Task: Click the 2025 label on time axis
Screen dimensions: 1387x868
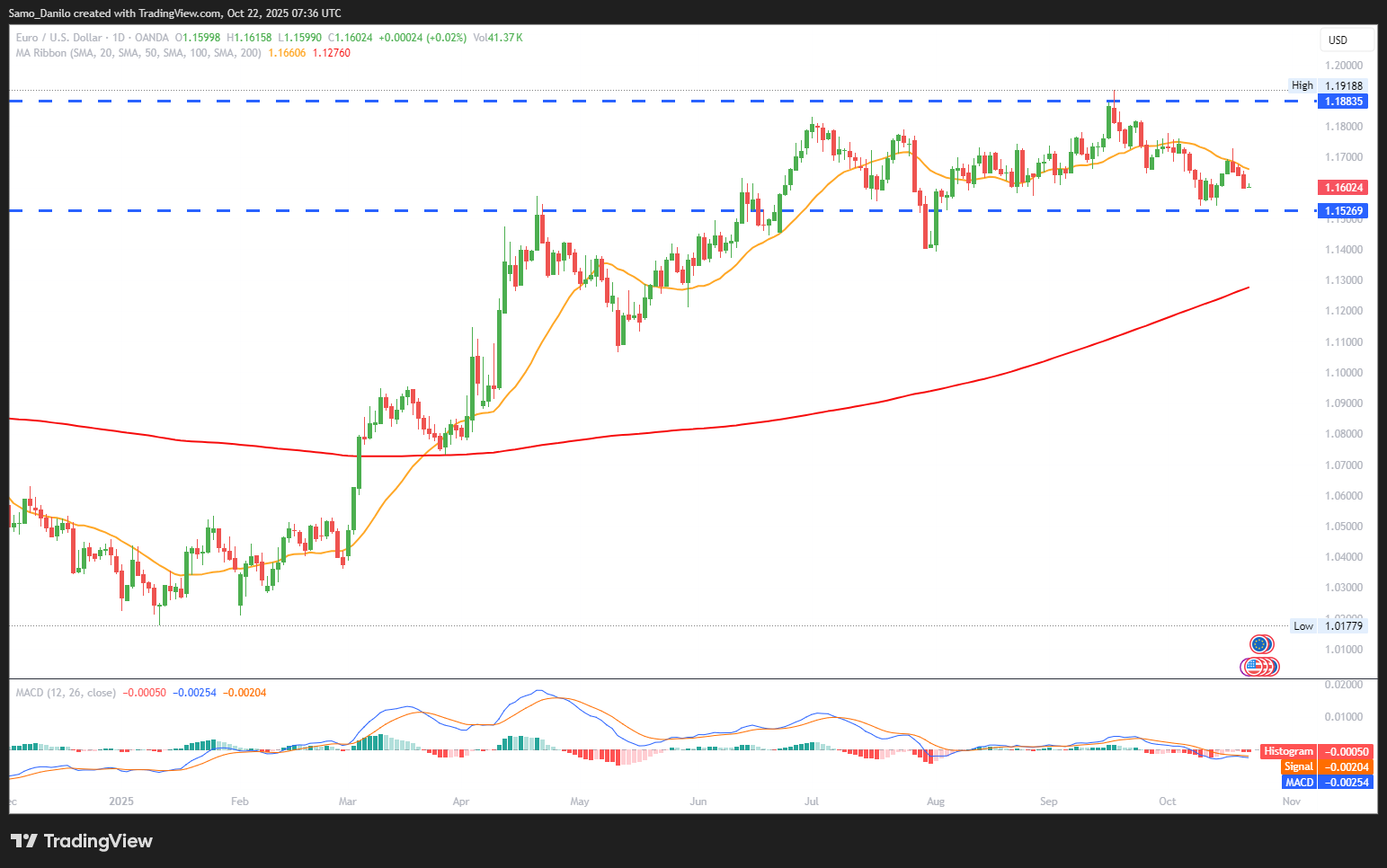Action: pos(120,802)
